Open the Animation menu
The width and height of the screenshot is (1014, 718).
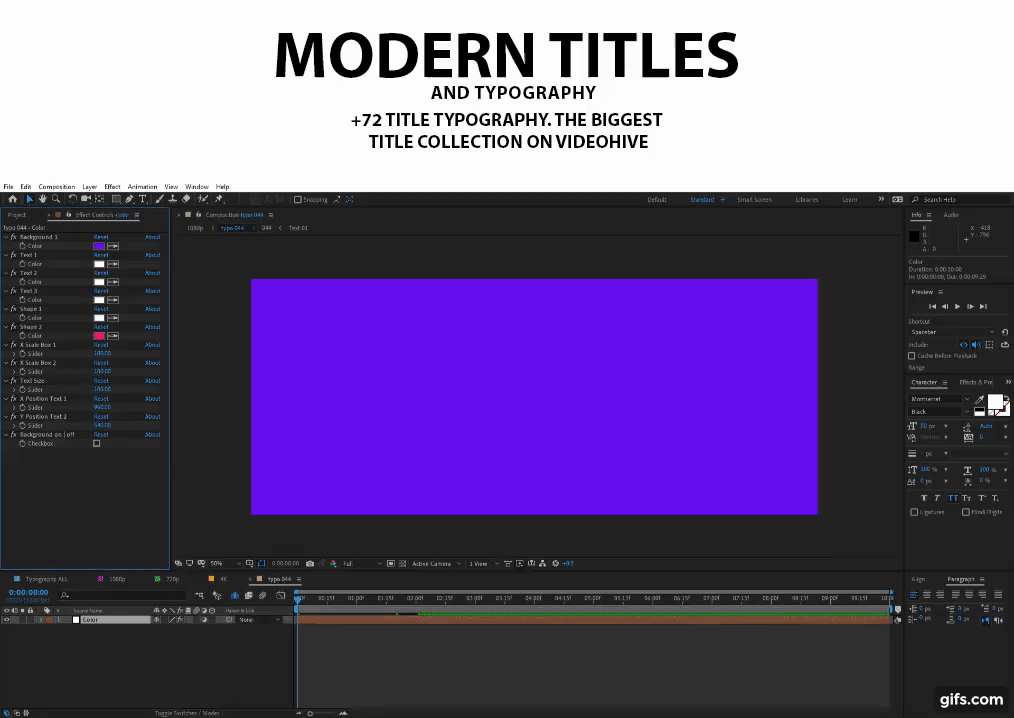(142, 187)
